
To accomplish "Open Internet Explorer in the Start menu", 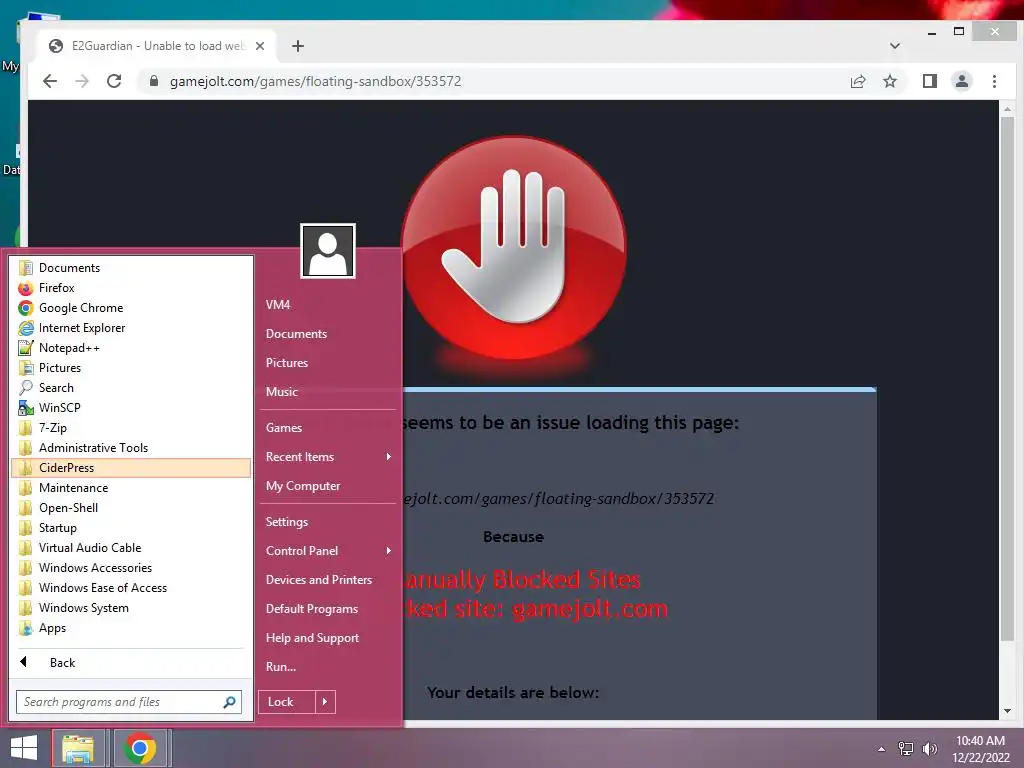I will coord(131,328).
